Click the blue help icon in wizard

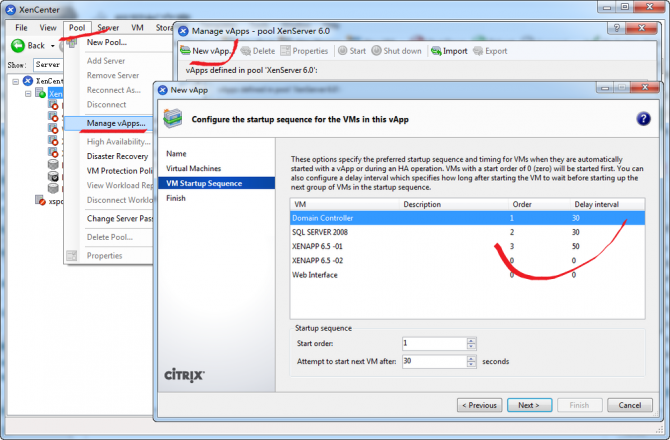click(x=644, y=119)
